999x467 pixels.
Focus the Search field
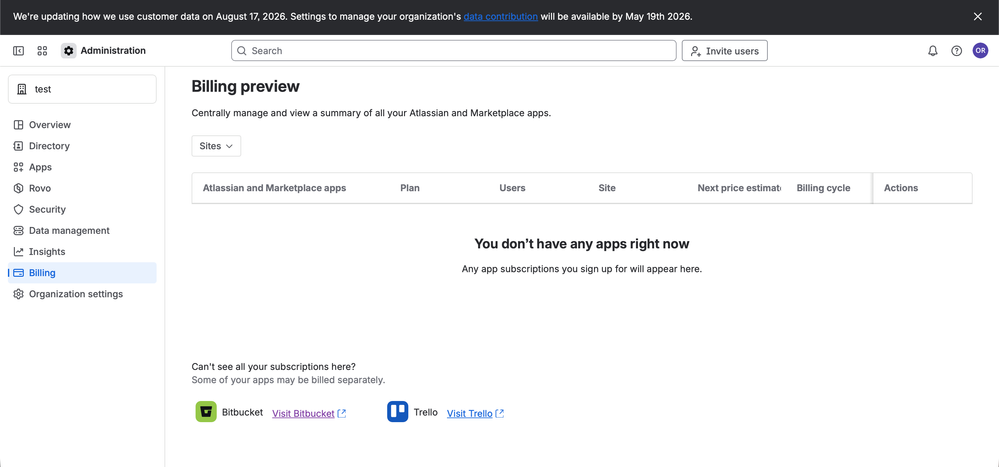[x=454, y=50]
